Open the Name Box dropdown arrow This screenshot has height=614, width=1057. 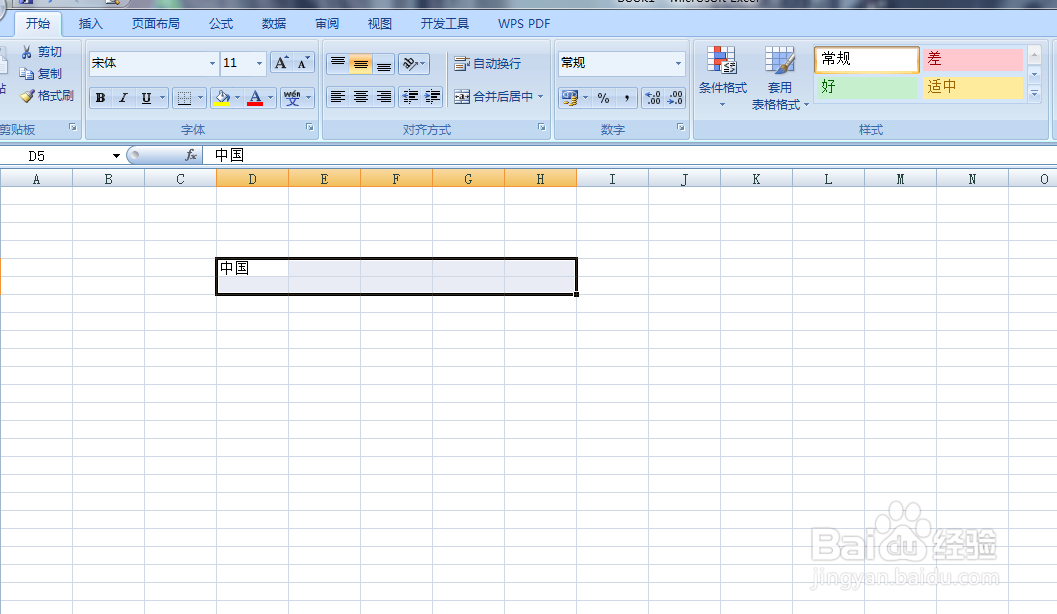coord(116,156)
